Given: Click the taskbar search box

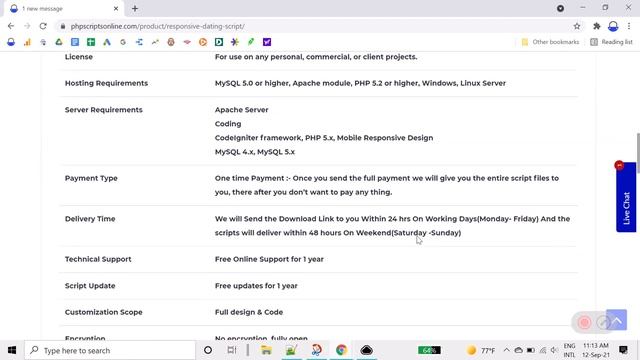Looking at the screenshot, I should [110, 350].
